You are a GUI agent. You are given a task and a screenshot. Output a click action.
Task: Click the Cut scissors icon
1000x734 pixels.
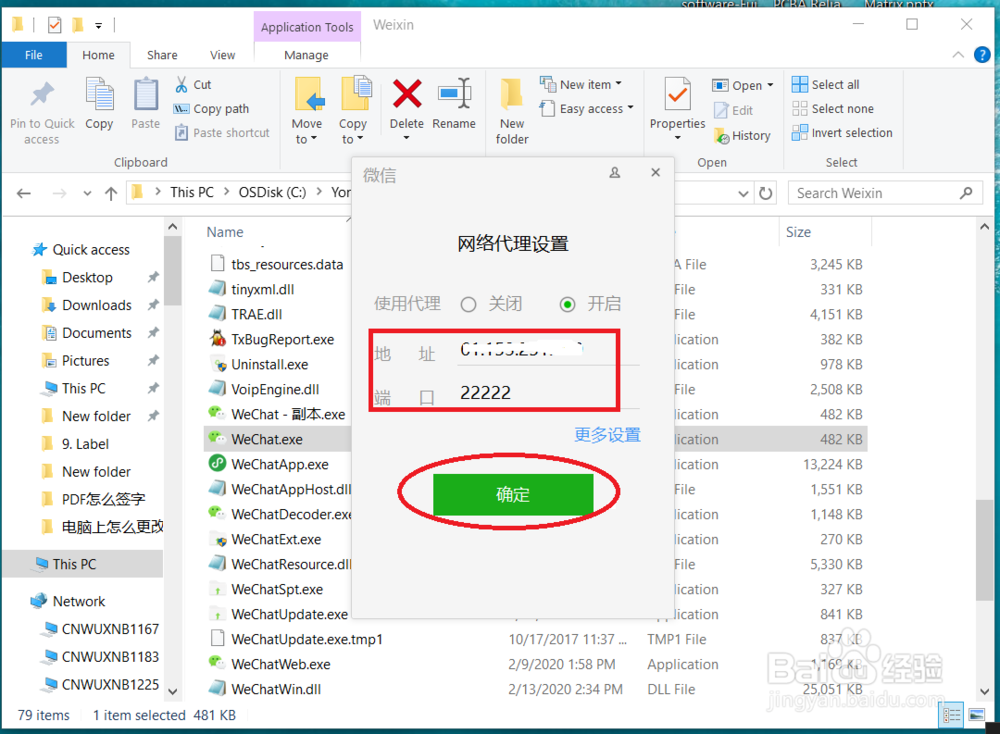182,84
